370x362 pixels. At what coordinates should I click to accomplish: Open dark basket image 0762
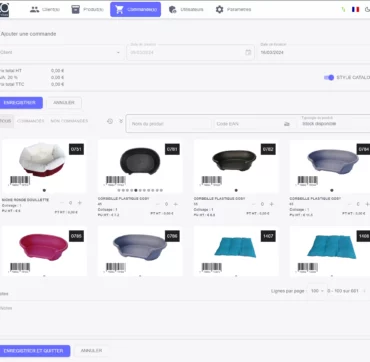point(234,160)
